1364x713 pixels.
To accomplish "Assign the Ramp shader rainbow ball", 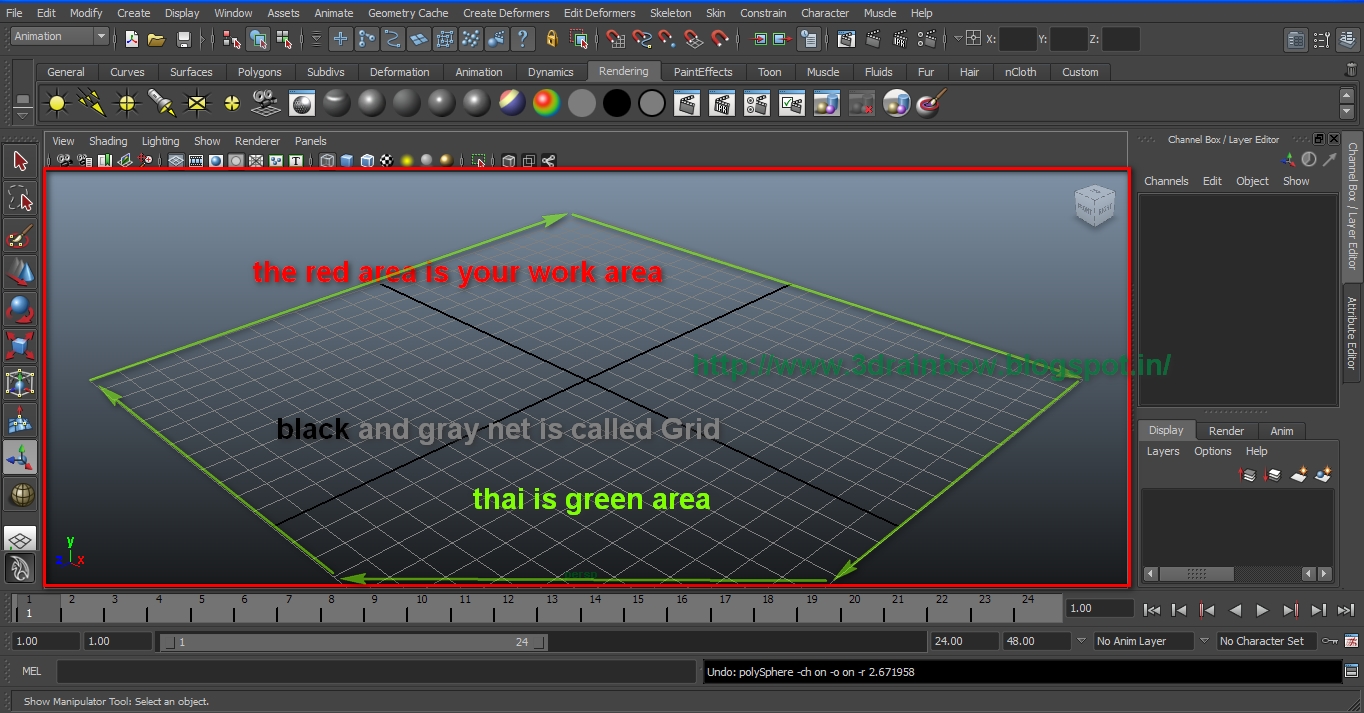I will (546, 103).
